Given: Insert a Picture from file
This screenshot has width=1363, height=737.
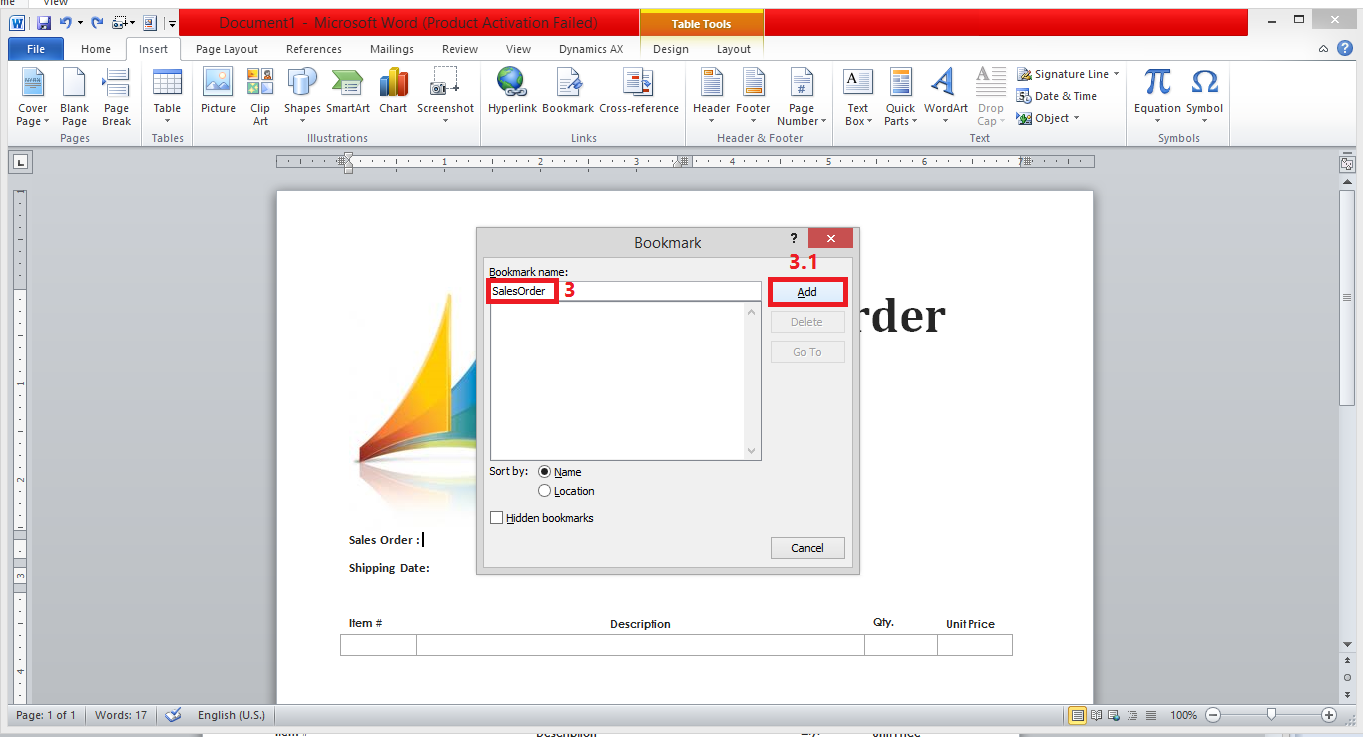Looking at the screenshot, I should 218,91.
